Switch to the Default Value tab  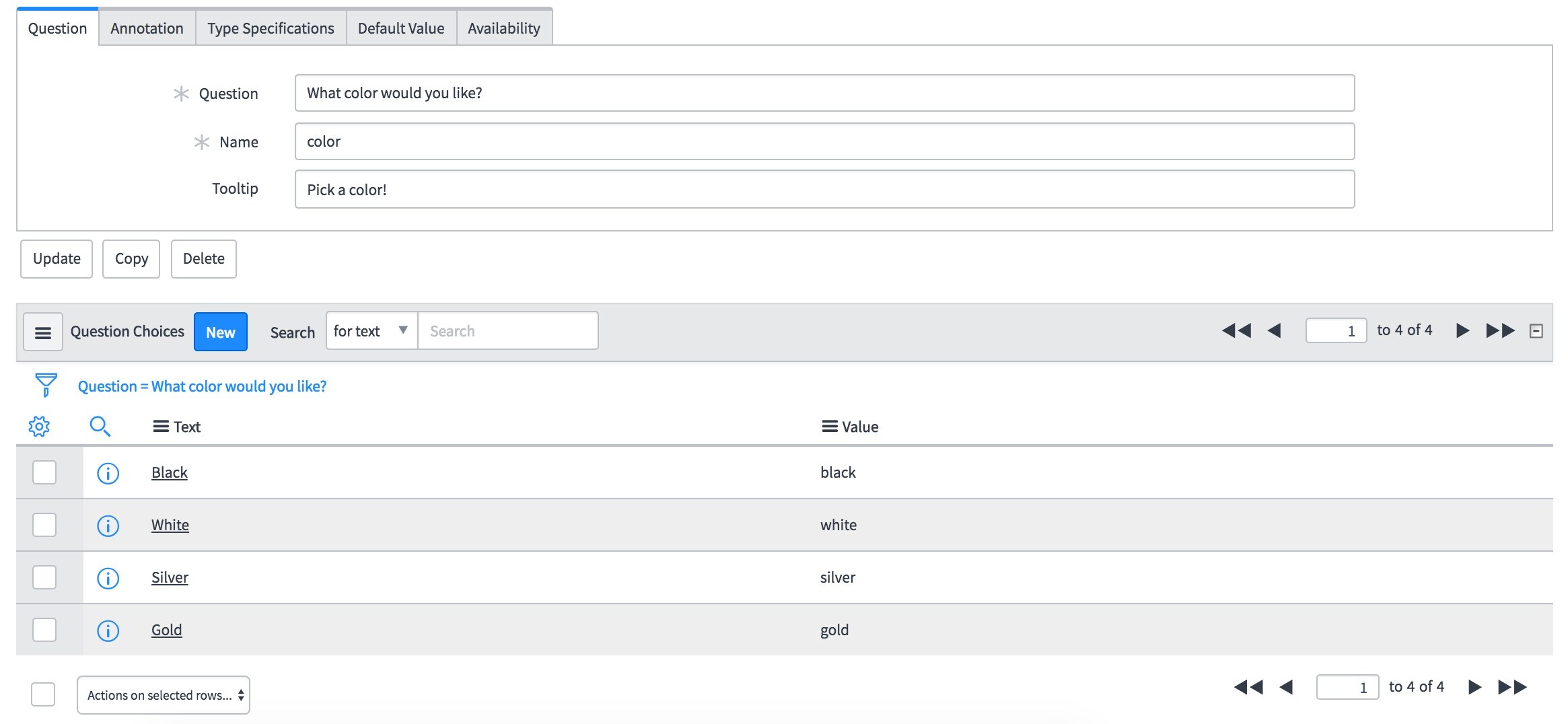click(x=400, y=28)
